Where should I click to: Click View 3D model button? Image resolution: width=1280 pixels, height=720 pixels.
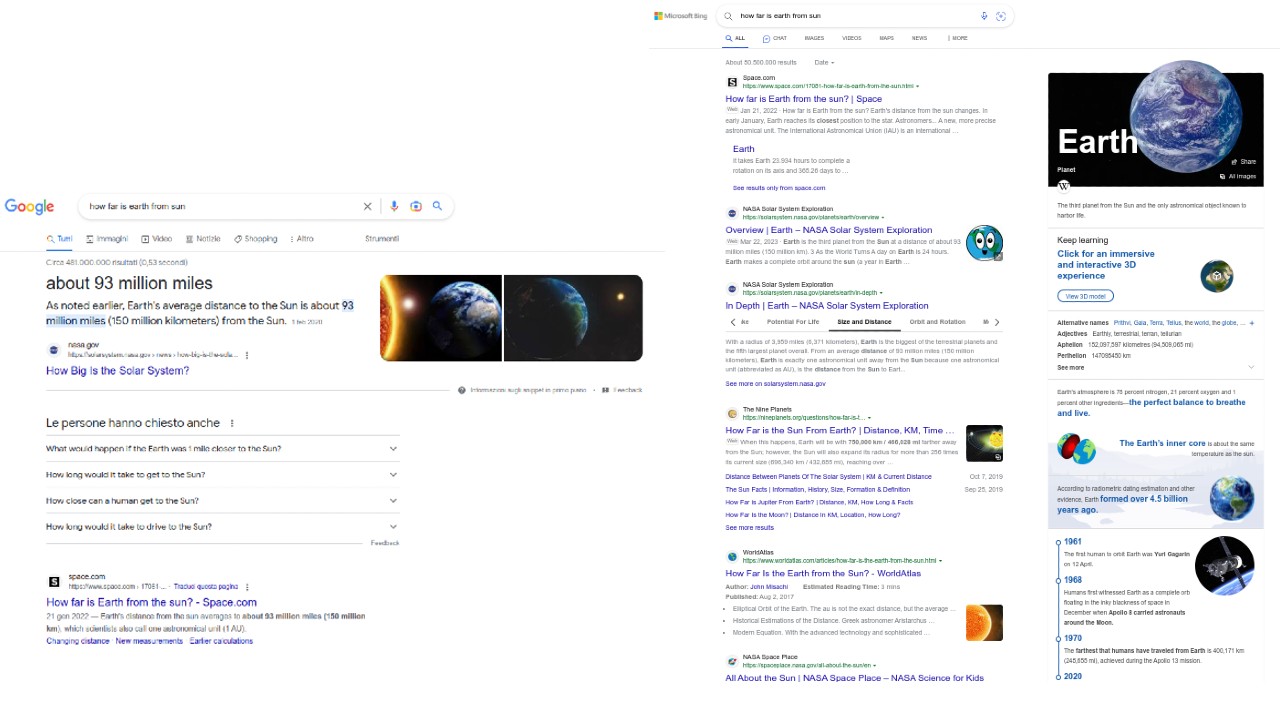(1085, 296)
